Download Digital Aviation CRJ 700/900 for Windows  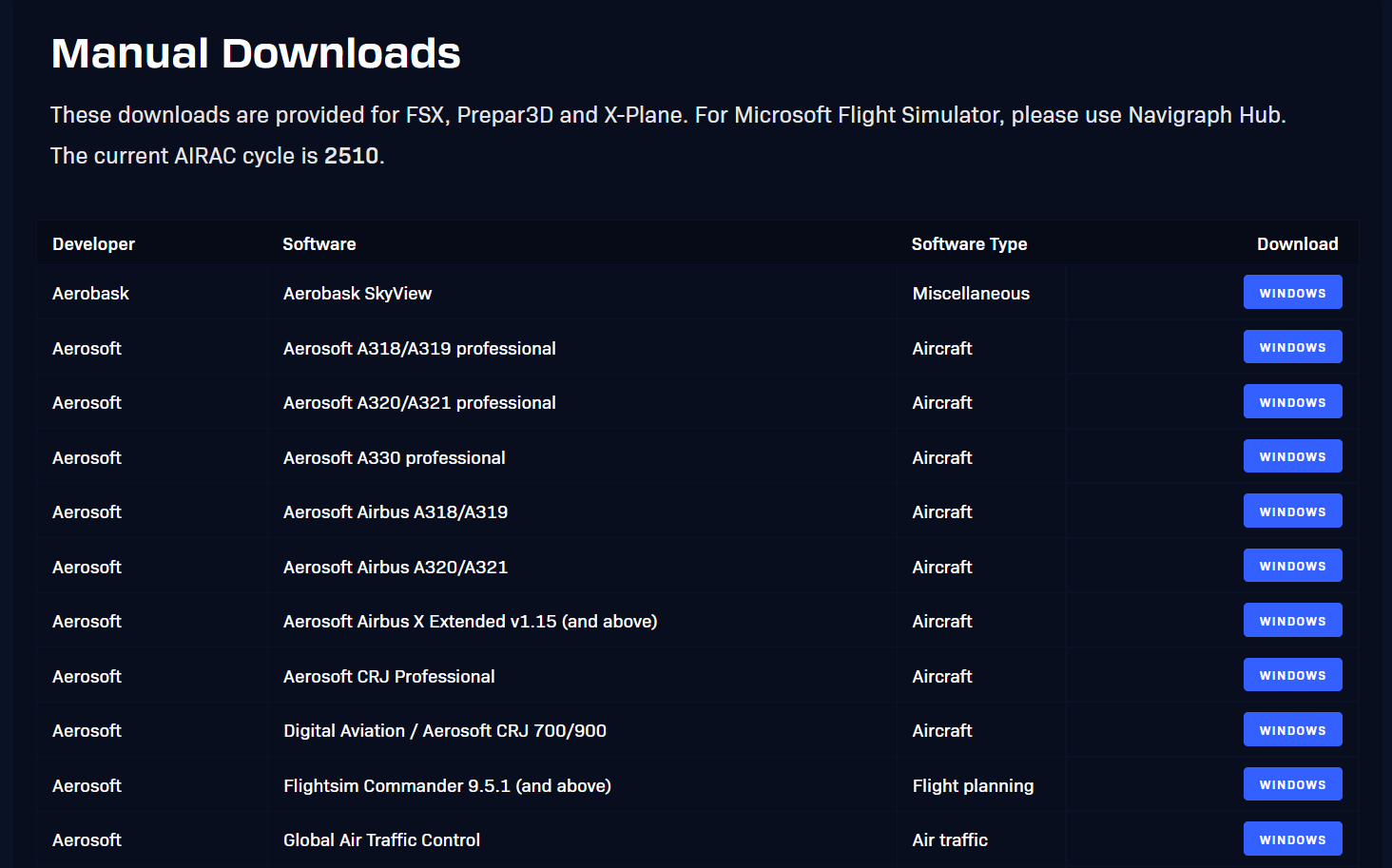pyautogui.click(x=1292, y=730)
